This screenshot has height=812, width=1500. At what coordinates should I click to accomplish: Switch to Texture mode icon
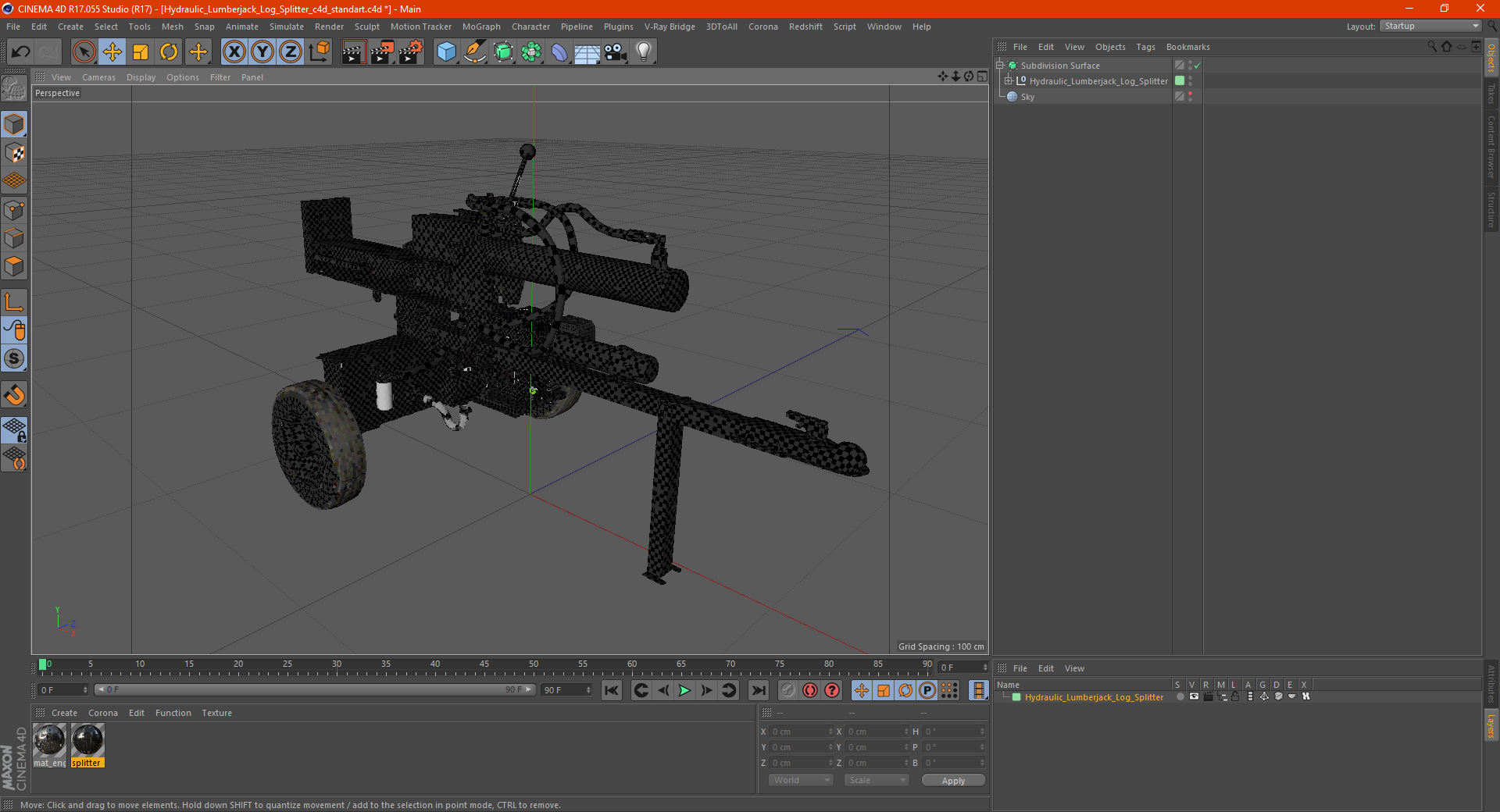point(14,153)
